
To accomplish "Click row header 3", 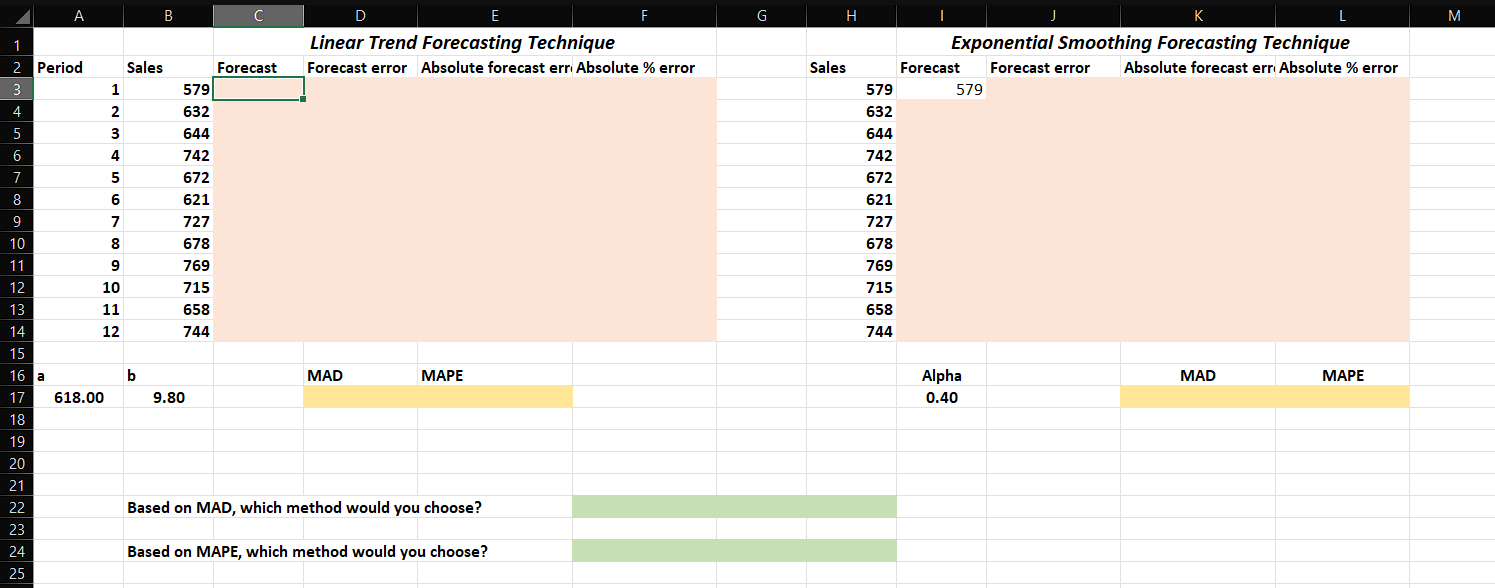I will (x=18, y=89).
